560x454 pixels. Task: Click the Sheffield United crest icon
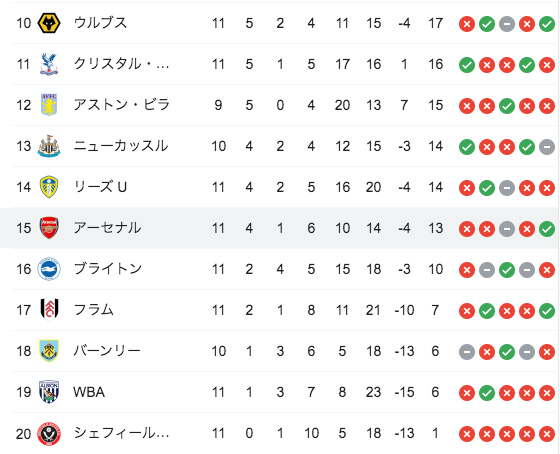tap(49, 433)
